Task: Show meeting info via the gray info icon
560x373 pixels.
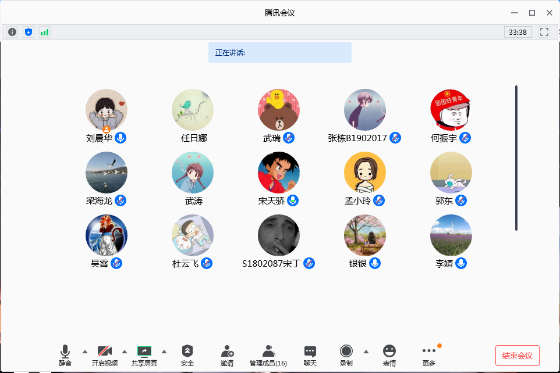Action: pos(12,32)
